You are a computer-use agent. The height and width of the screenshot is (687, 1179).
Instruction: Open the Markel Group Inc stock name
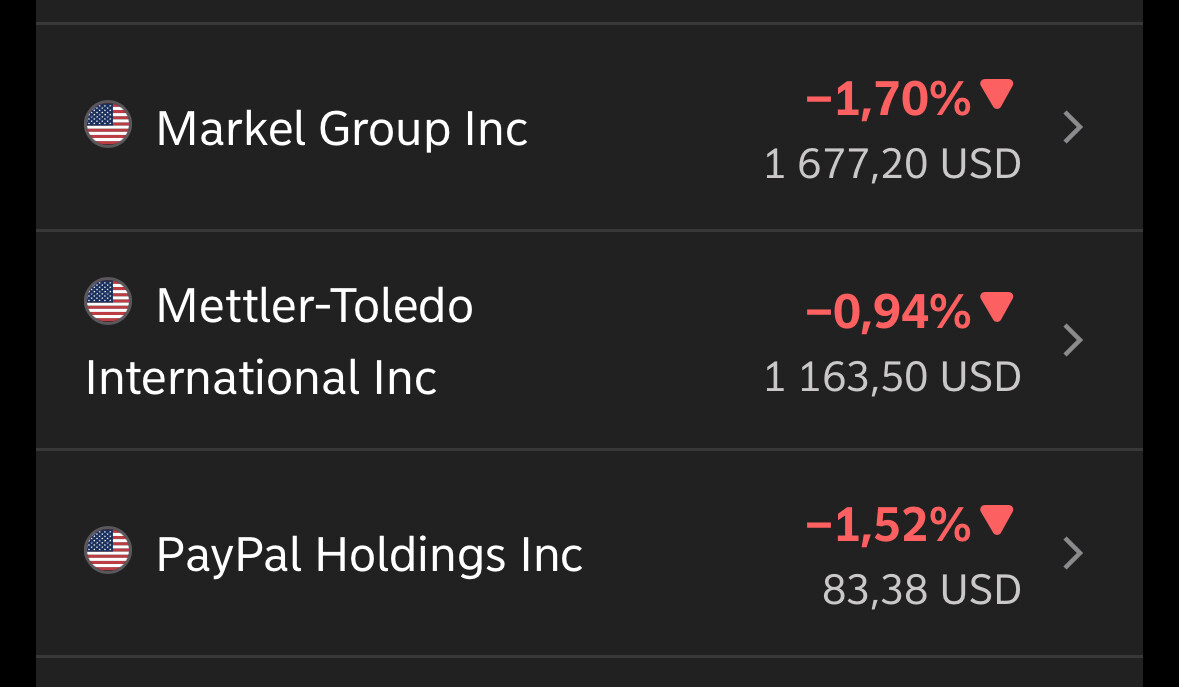[342, 129]
